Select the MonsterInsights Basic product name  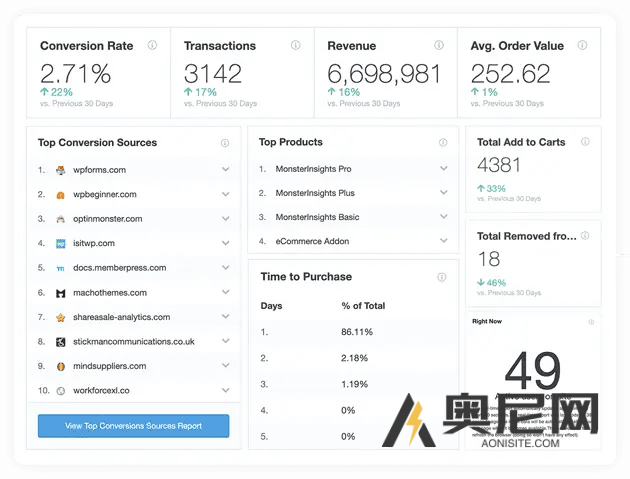(x=317, y=217)
